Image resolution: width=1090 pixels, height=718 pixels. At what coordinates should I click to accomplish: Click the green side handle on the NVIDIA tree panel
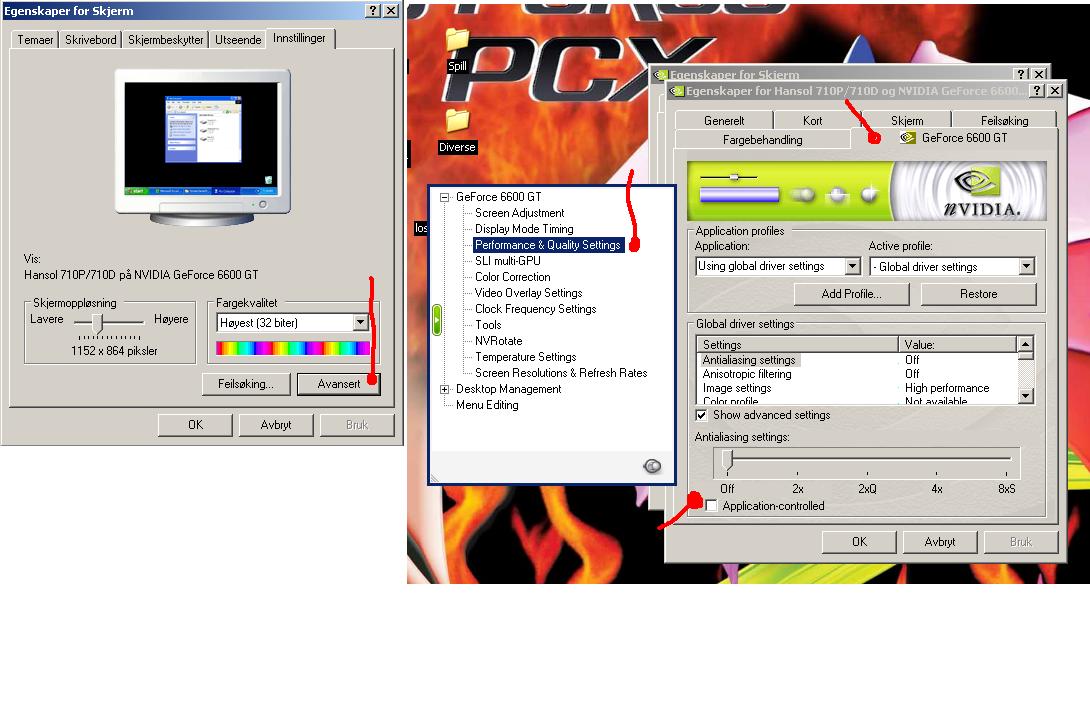(437, 320)
